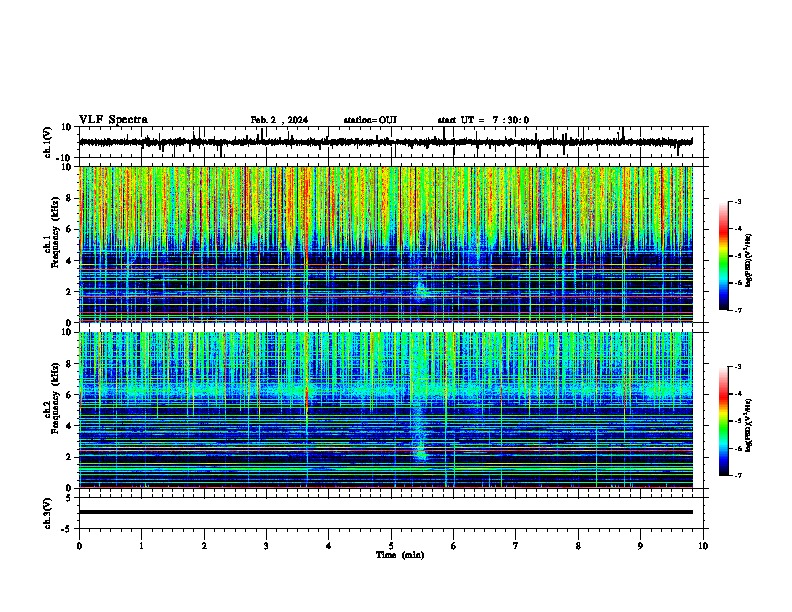Click the "6" kHz tick on ch.2 spectrogram axis

tap(69, 395)
